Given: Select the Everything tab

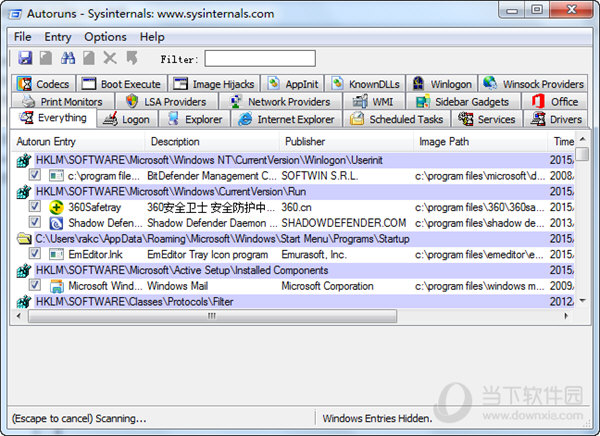Looking at the screenshot, I should click(53, 118).
